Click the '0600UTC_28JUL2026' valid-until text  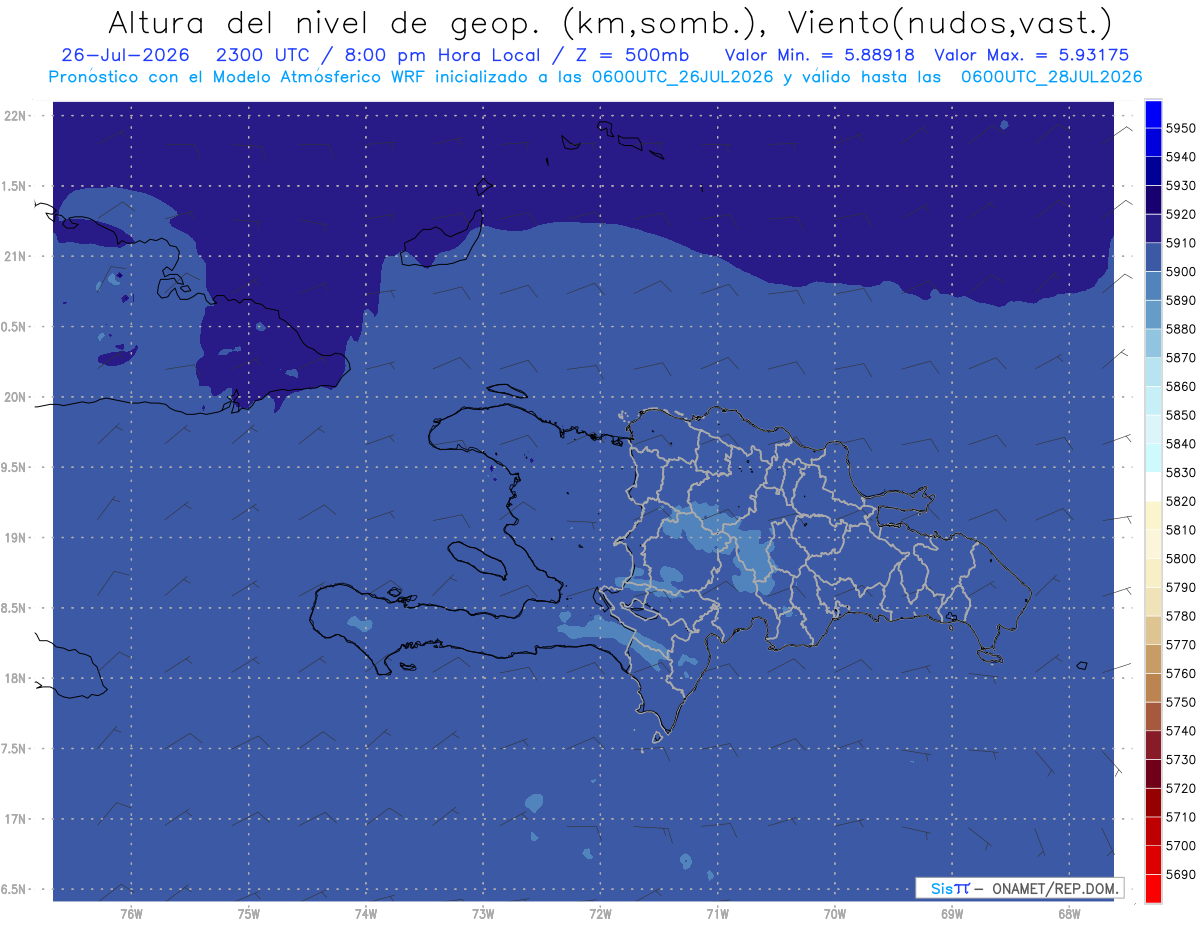(x=1051, y=76)
